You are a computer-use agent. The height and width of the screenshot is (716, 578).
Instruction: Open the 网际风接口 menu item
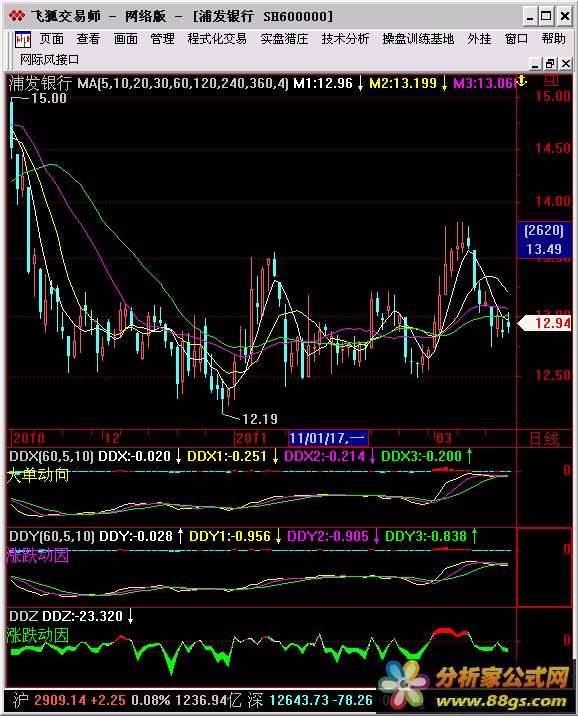49,60
